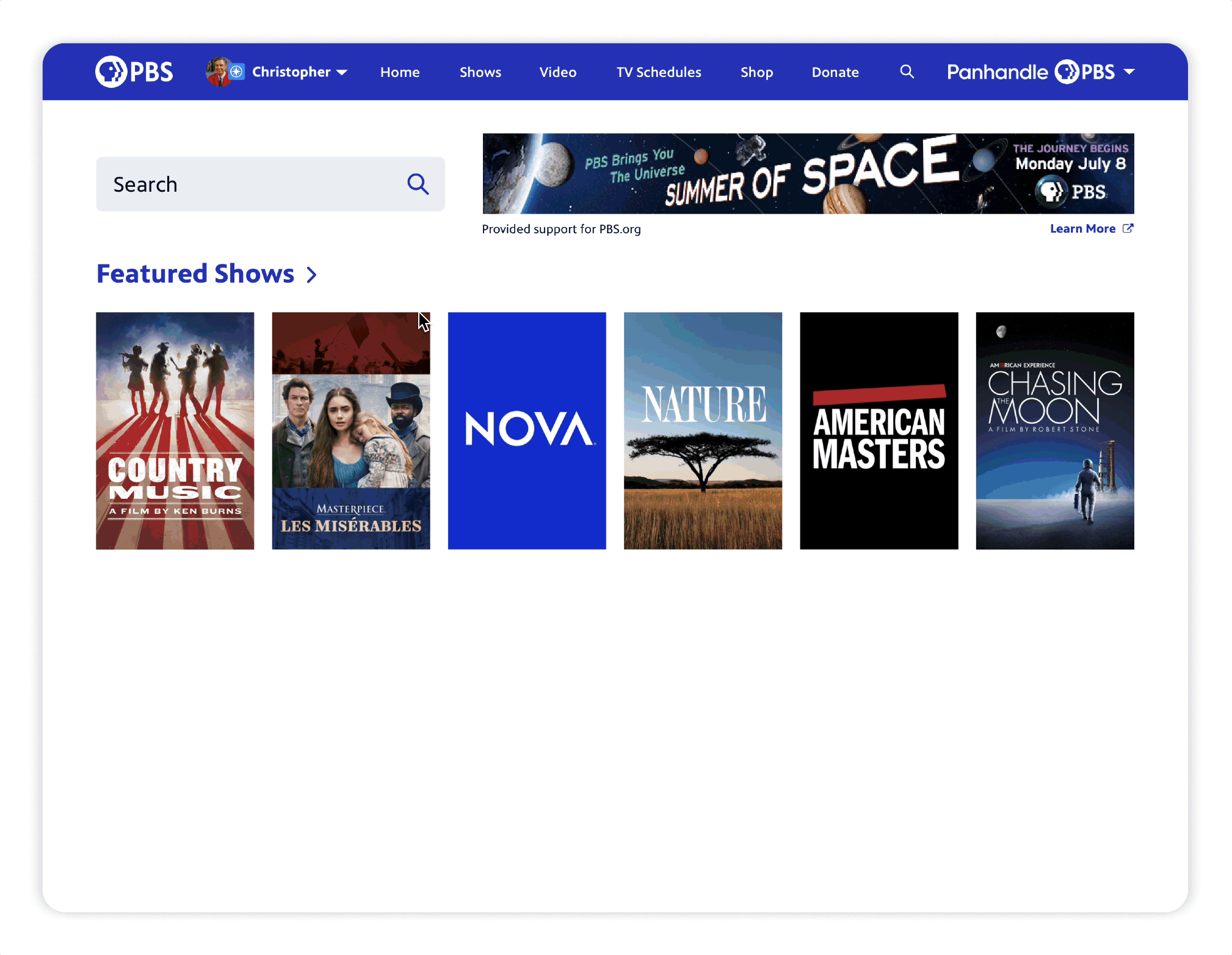The width and height of the screenshot is (1232, 955).
Task: Click the external link icon beside Learn More
Action: coord(1128,228)
